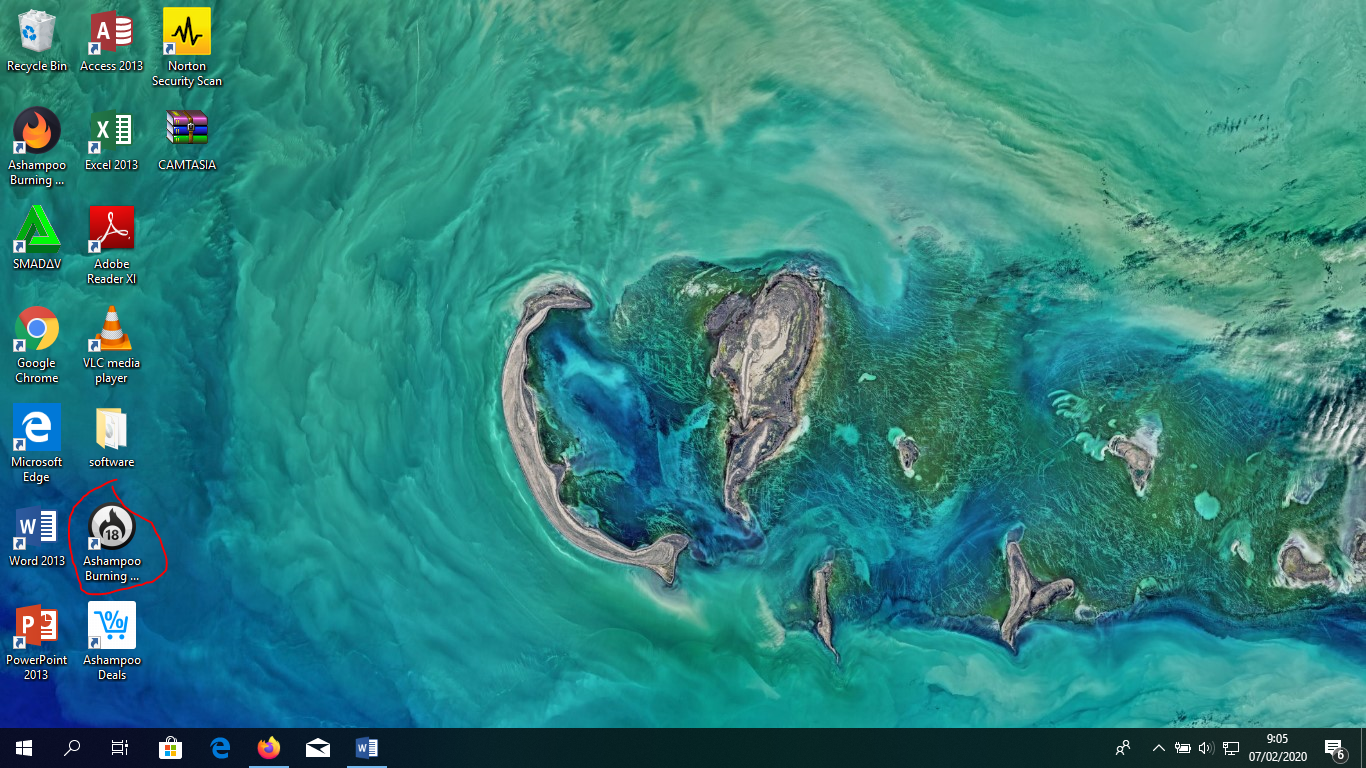Check battery status in the tray

1183,748
